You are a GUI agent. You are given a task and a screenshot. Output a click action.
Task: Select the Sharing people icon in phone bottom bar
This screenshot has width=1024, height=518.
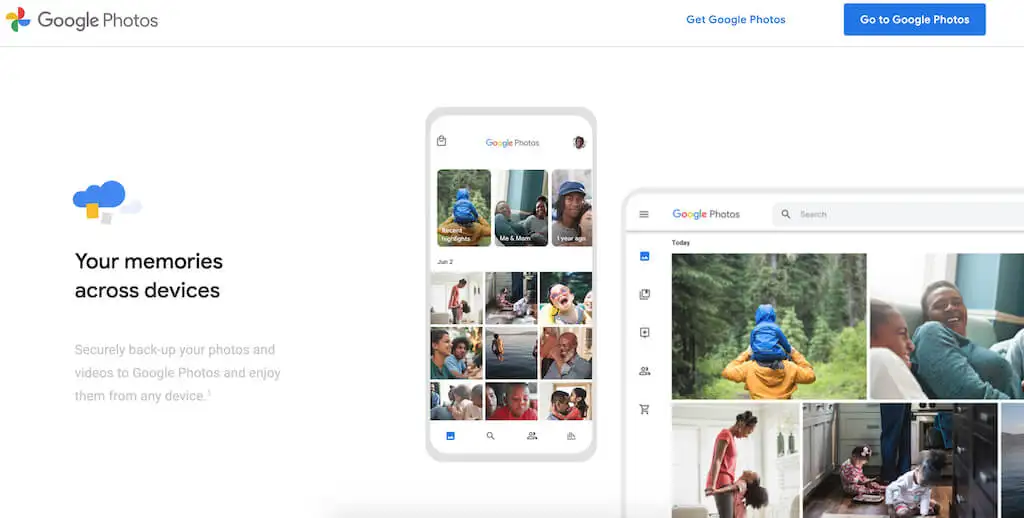point(532,436)
